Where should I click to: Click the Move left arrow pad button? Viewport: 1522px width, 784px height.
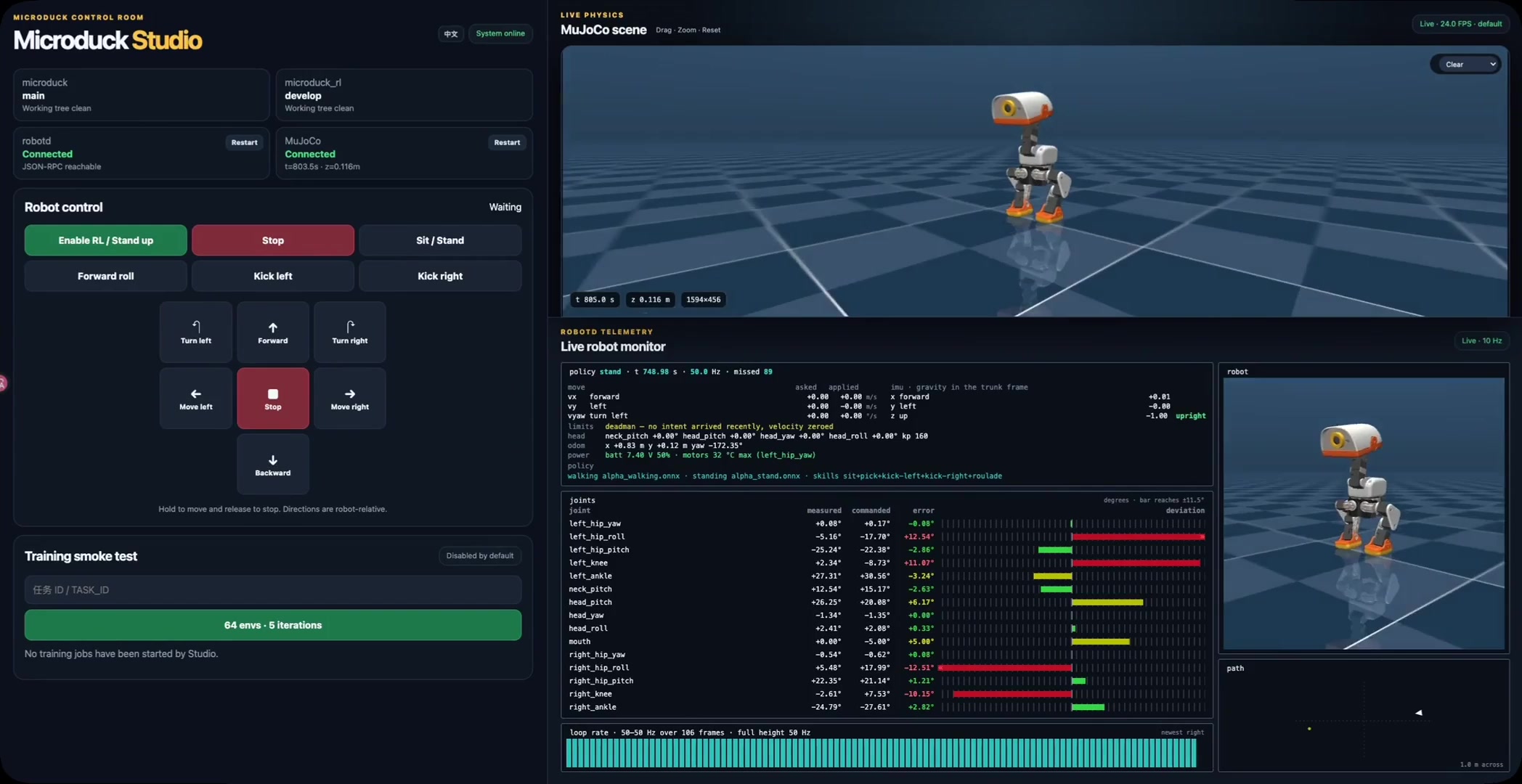coord(195,399)
